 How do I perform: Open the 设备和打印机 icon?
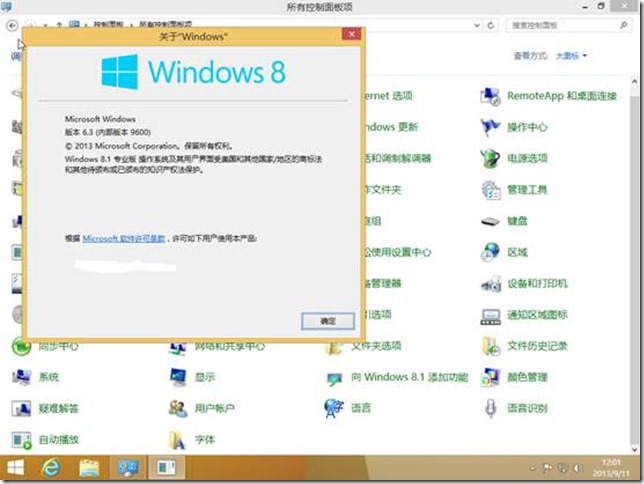pyautogui.click(x=490, y=283)
